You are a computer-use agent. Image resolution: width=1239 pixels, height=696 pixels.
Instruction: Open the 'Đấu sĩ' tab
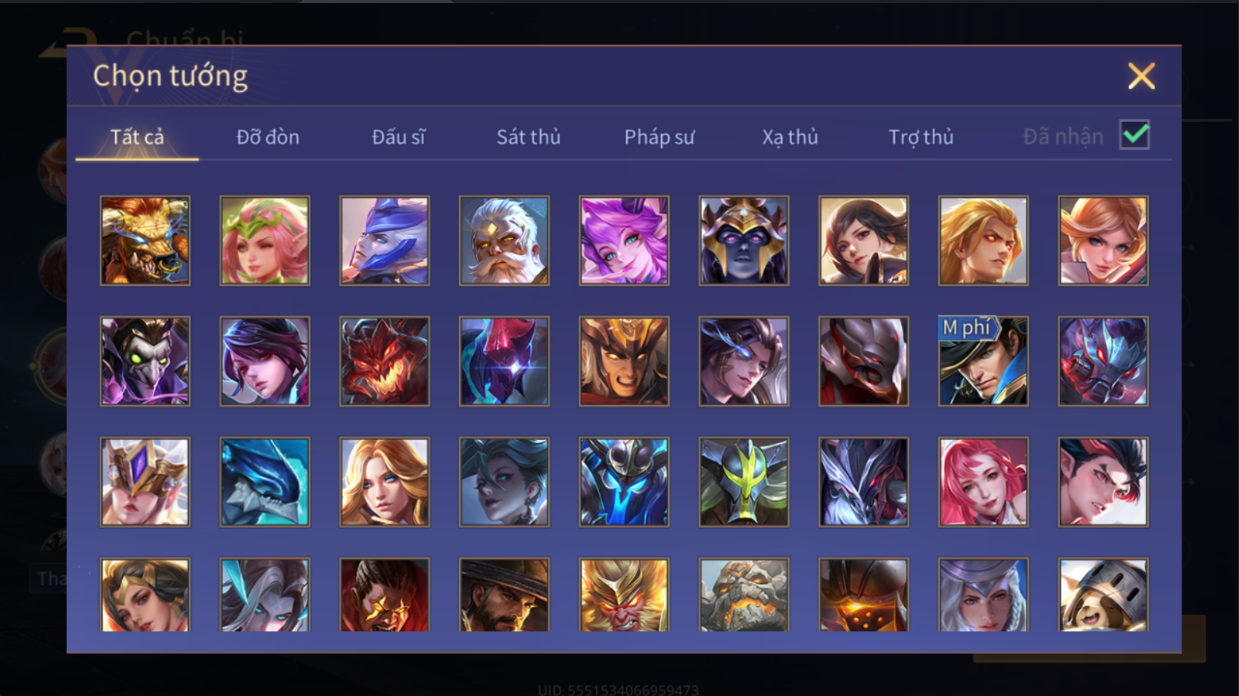398,137
